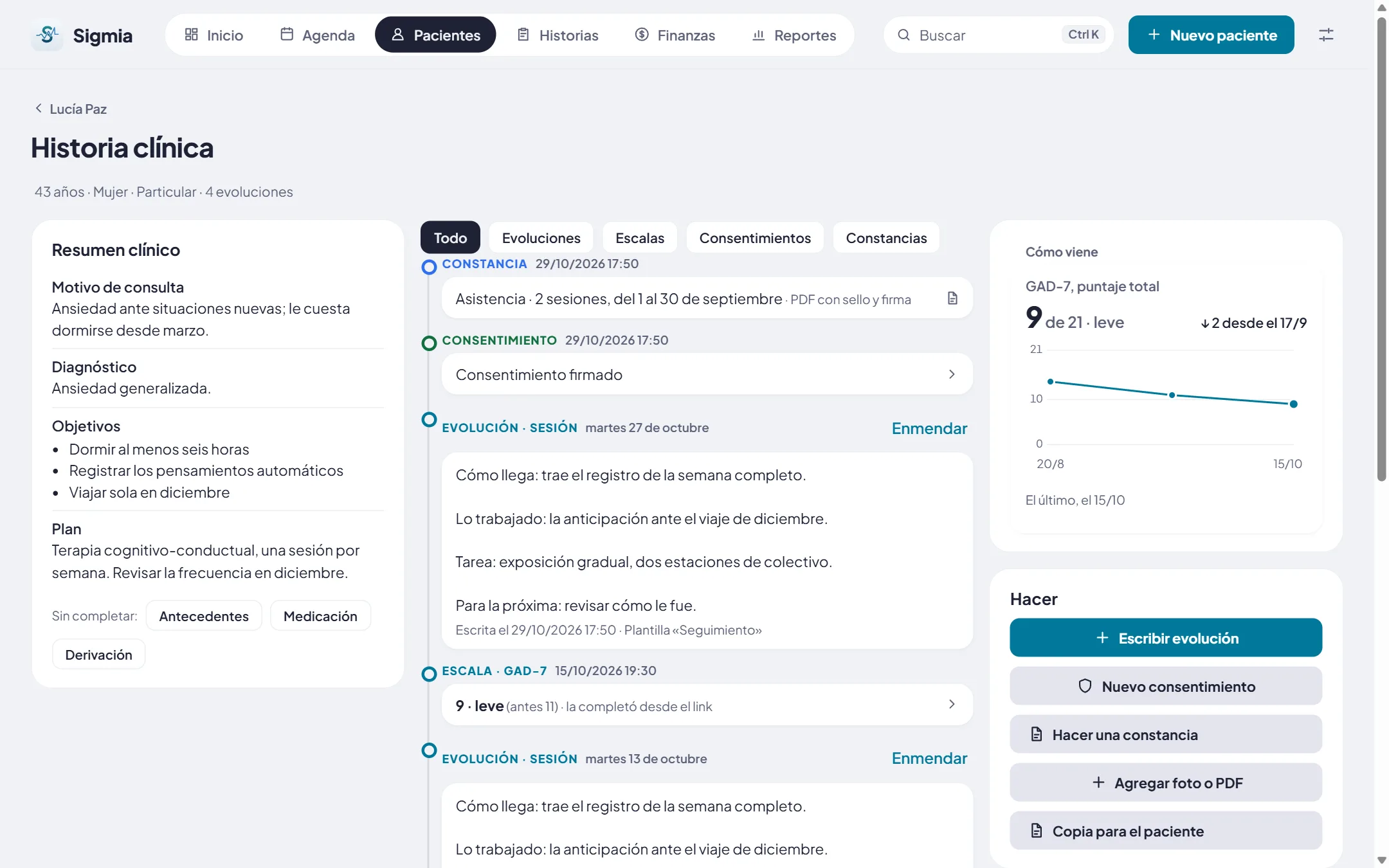The height and width of the screenshot is (868, 1389).
Task: Open the PDF icon on Asistencia constancia
Action: [952, 298]
